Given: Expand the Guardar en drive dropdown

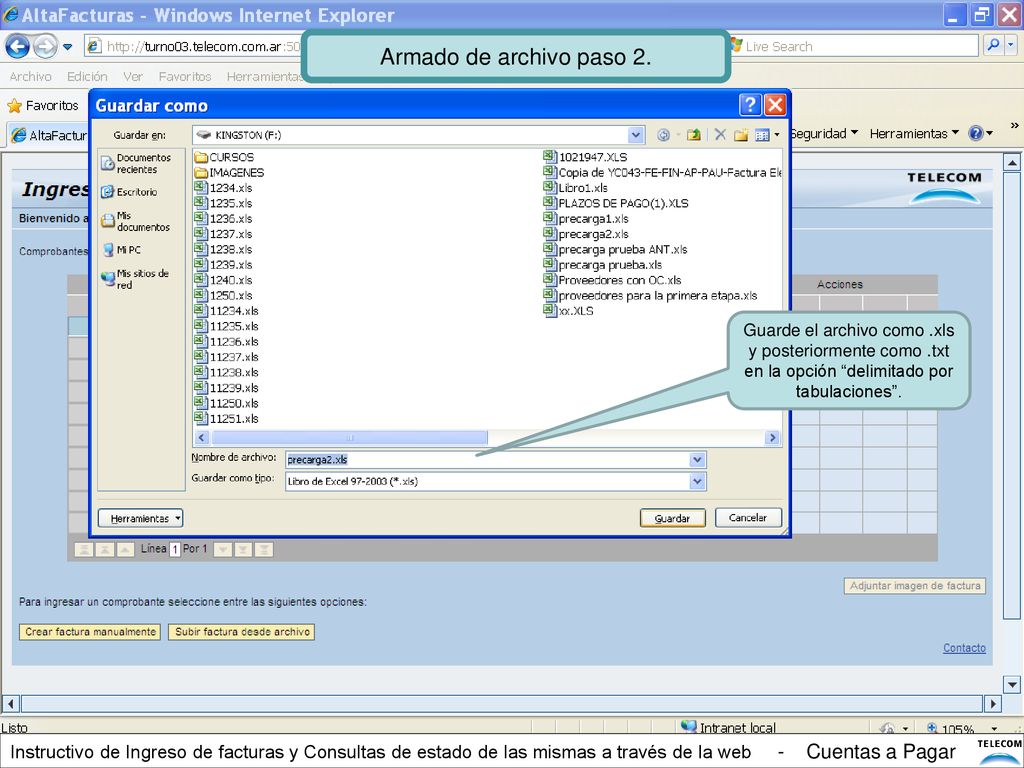Looking at the screenshot, I should tap(635, 135).
